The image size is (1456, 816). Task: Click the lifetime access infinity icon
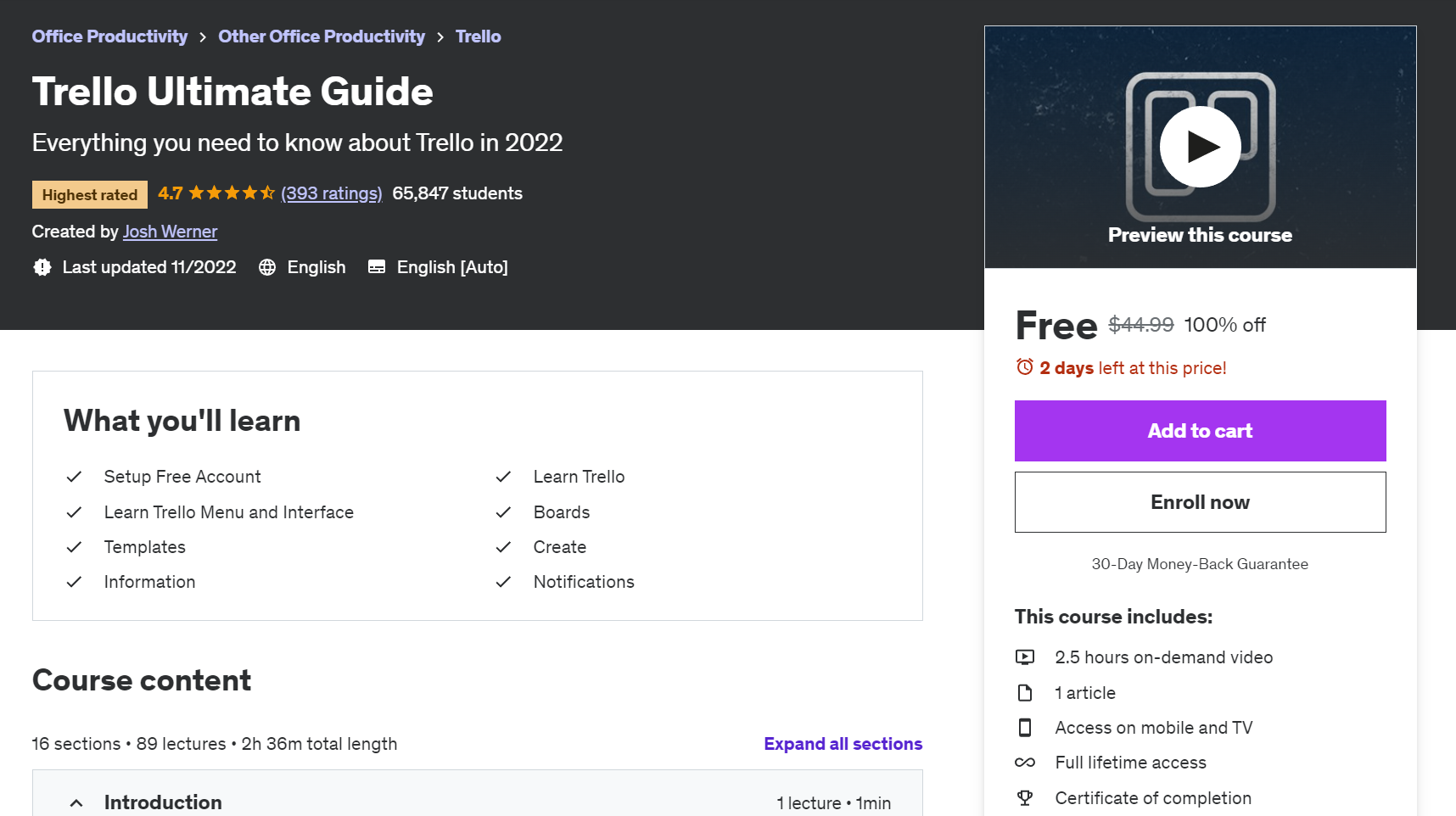point(1026,762)
